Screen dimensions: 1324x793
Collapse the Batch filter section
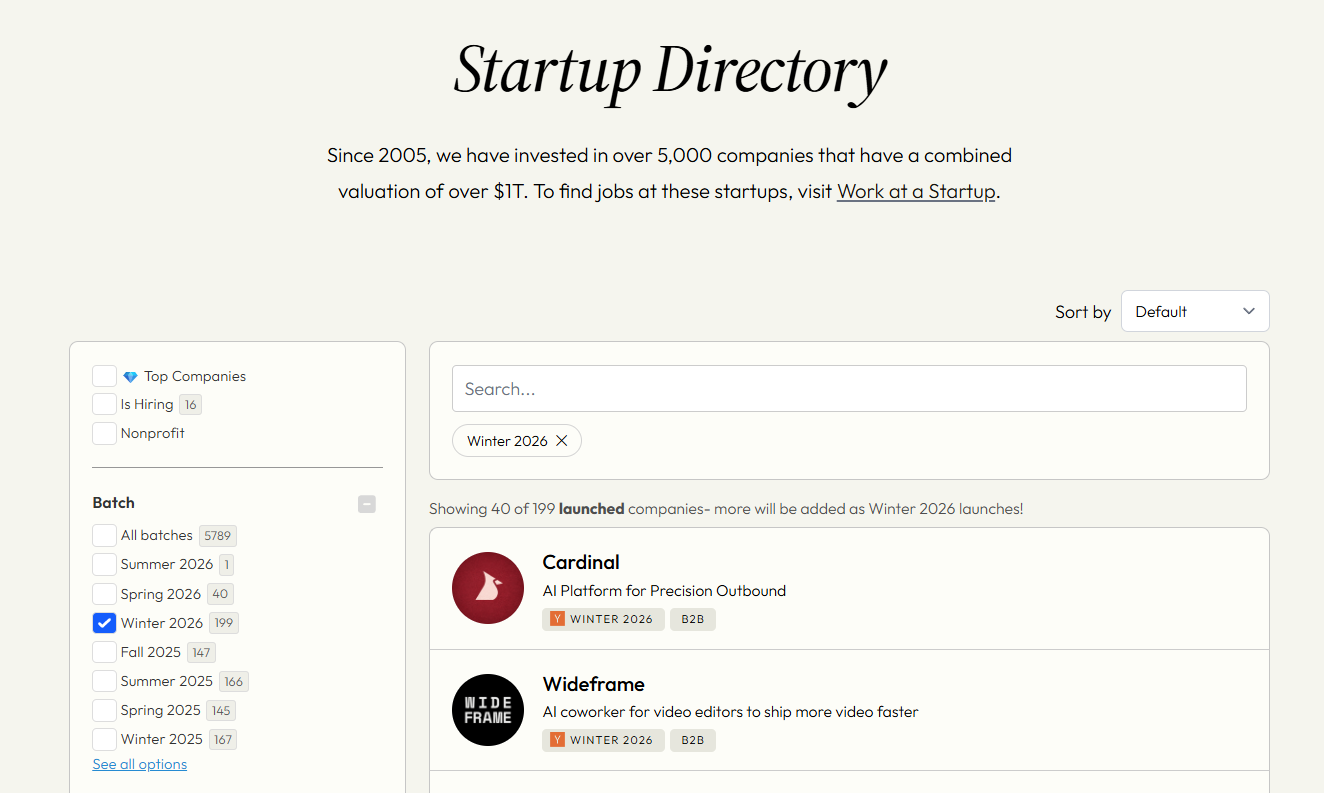pyautogui.click(x=367, y=504)
